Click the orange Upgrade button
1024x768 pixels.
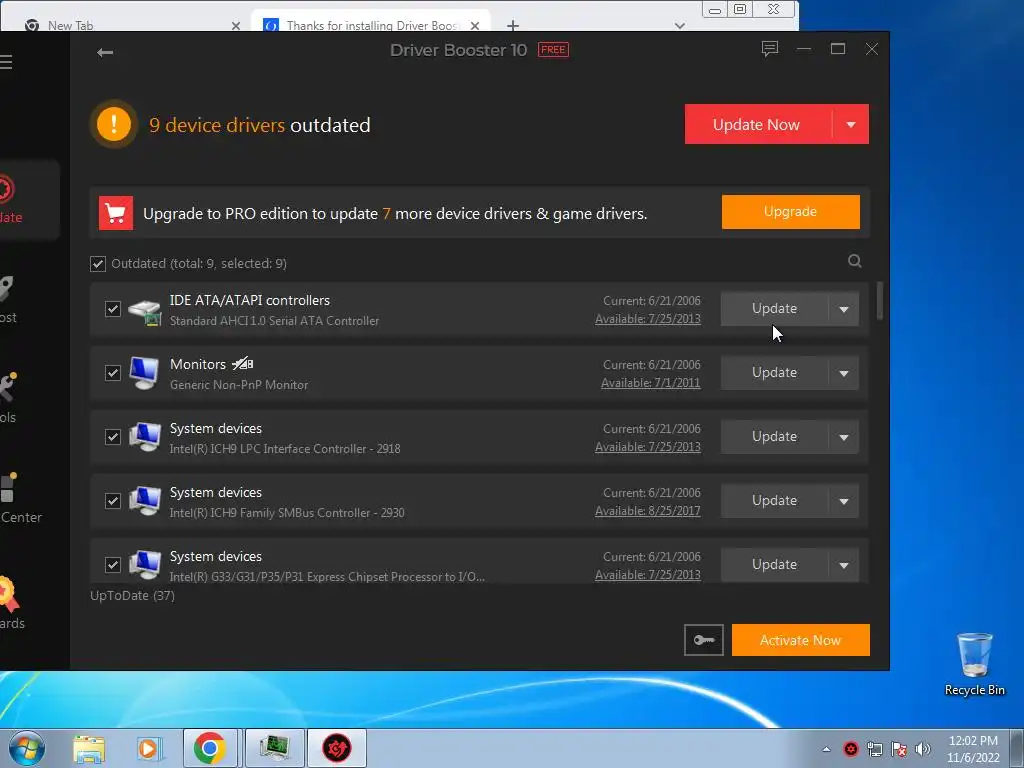point(790,212)
